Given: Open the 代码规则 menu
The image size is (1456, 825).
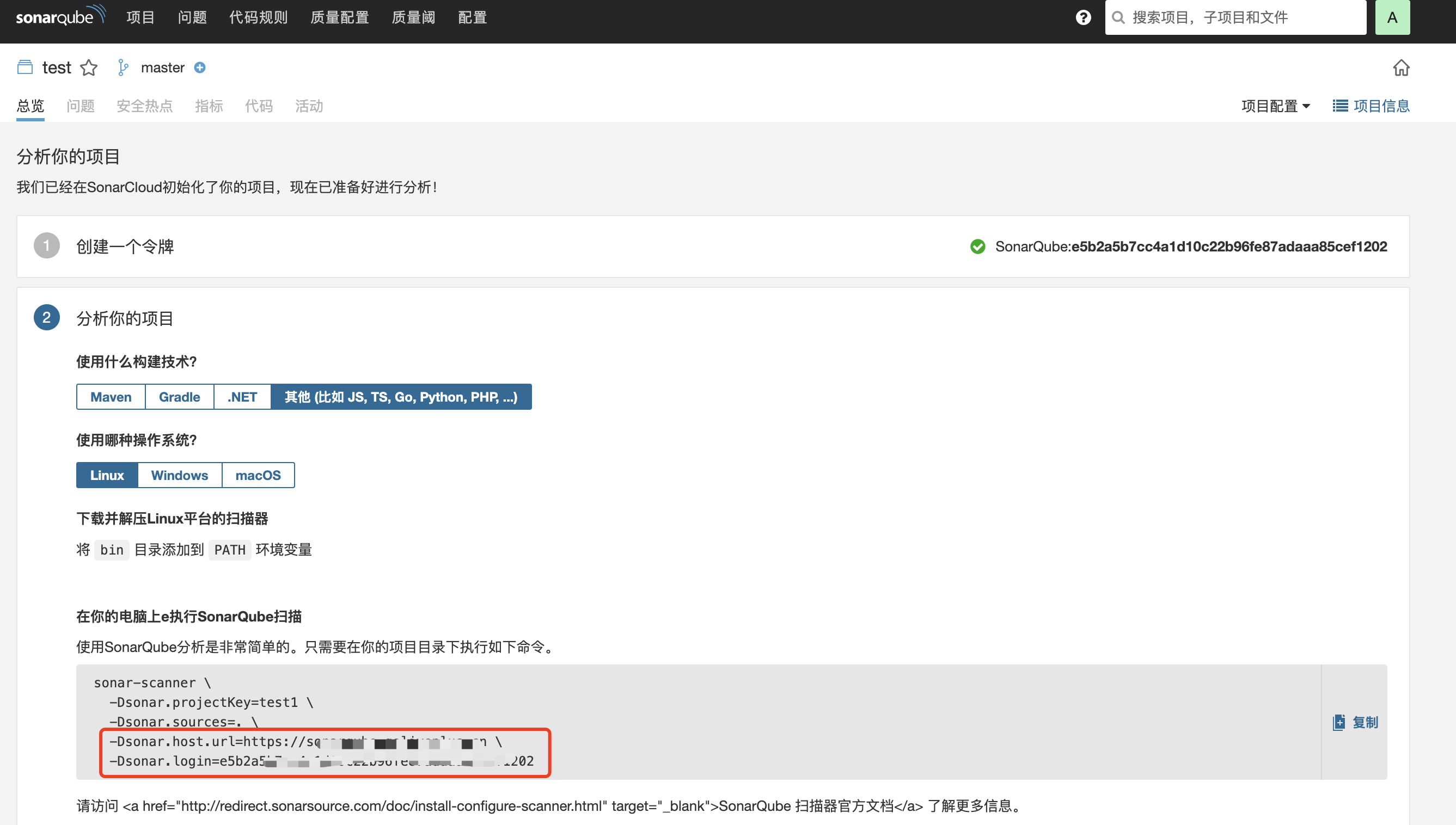Looking at the screenshot, I should click(259, 17).
